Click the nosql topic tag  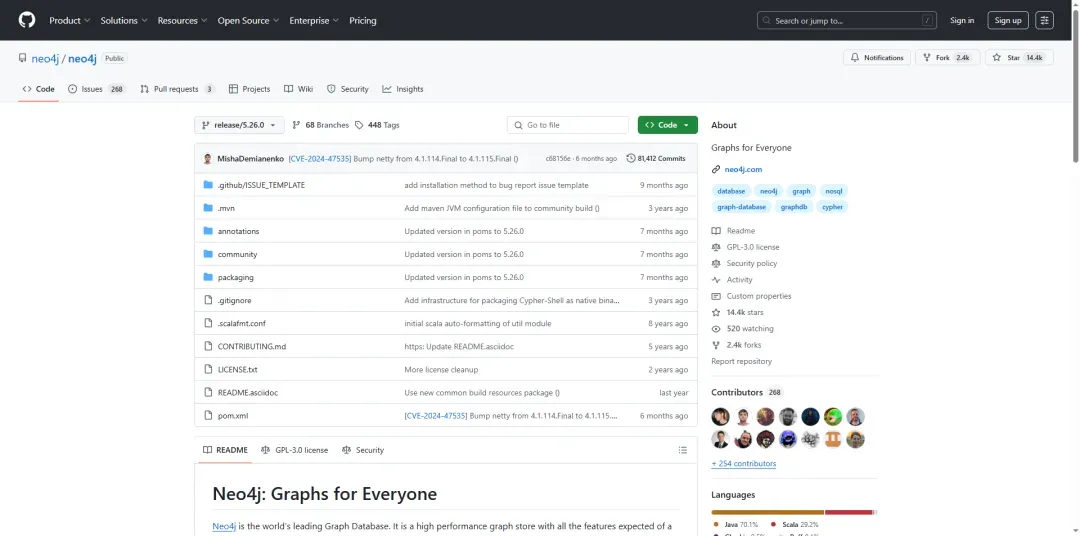833,191
